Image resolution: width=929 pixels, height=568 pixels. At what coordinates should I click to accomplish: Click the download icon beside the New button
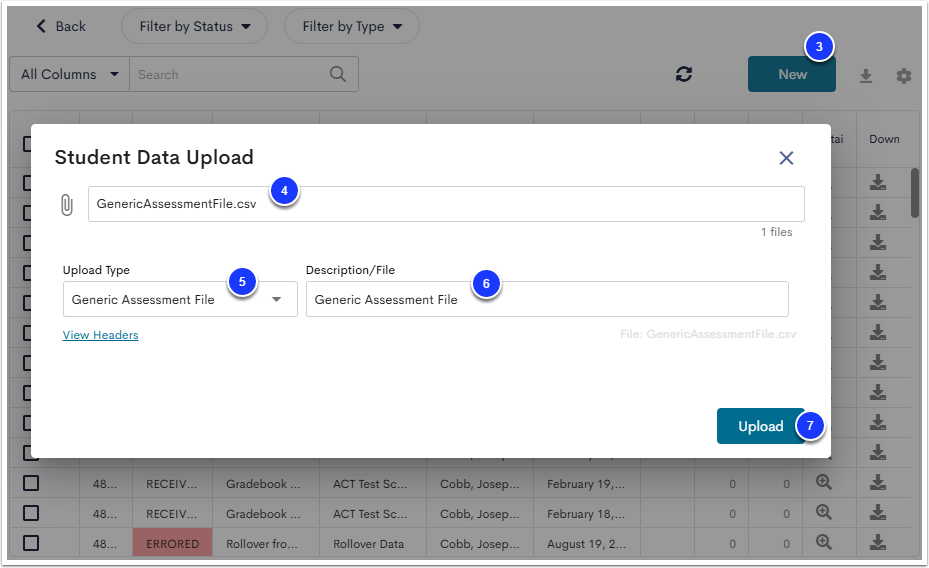(866, 76)
